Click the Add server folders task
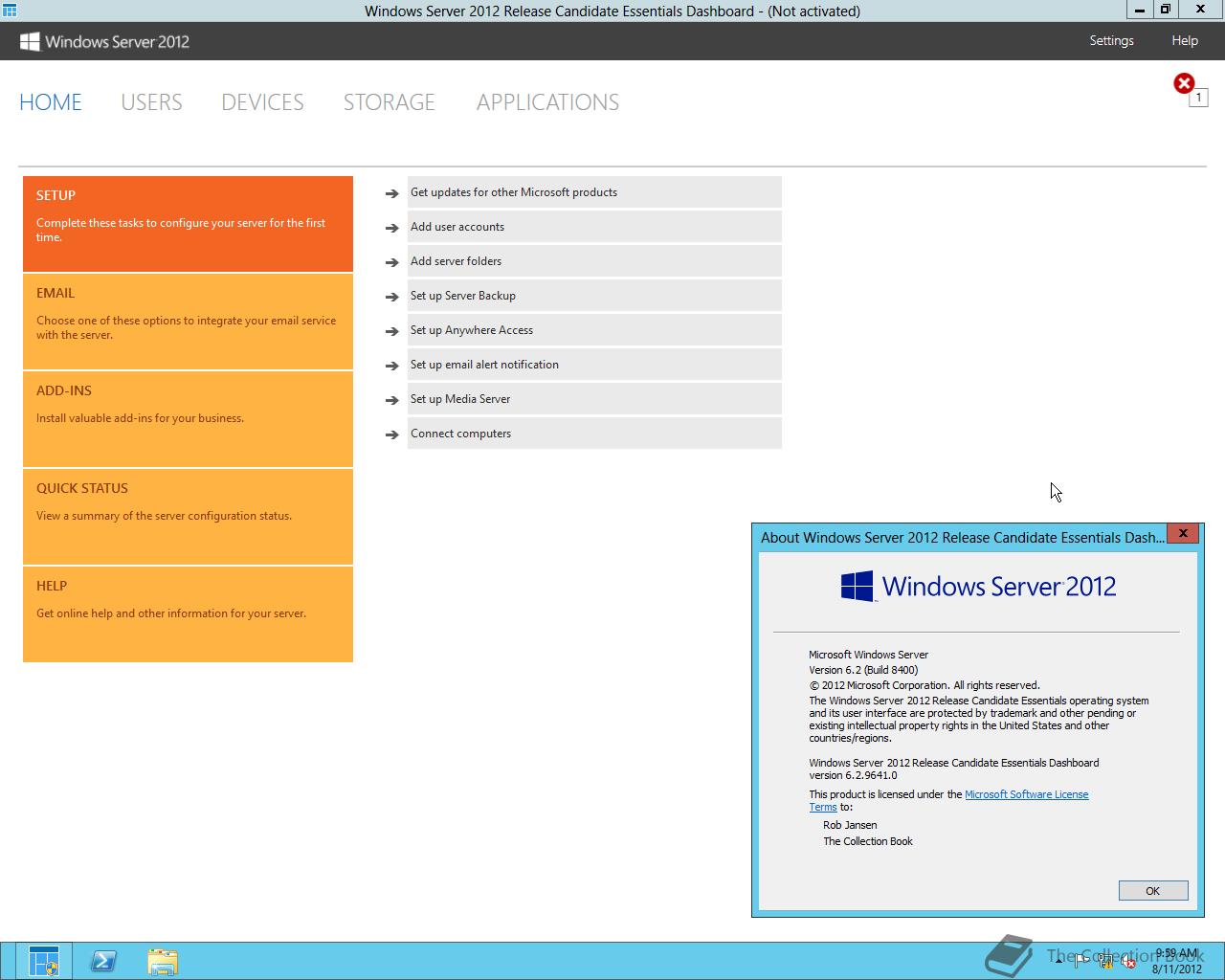This screenshot has height=980, width=1225. (x=594, y=261)
